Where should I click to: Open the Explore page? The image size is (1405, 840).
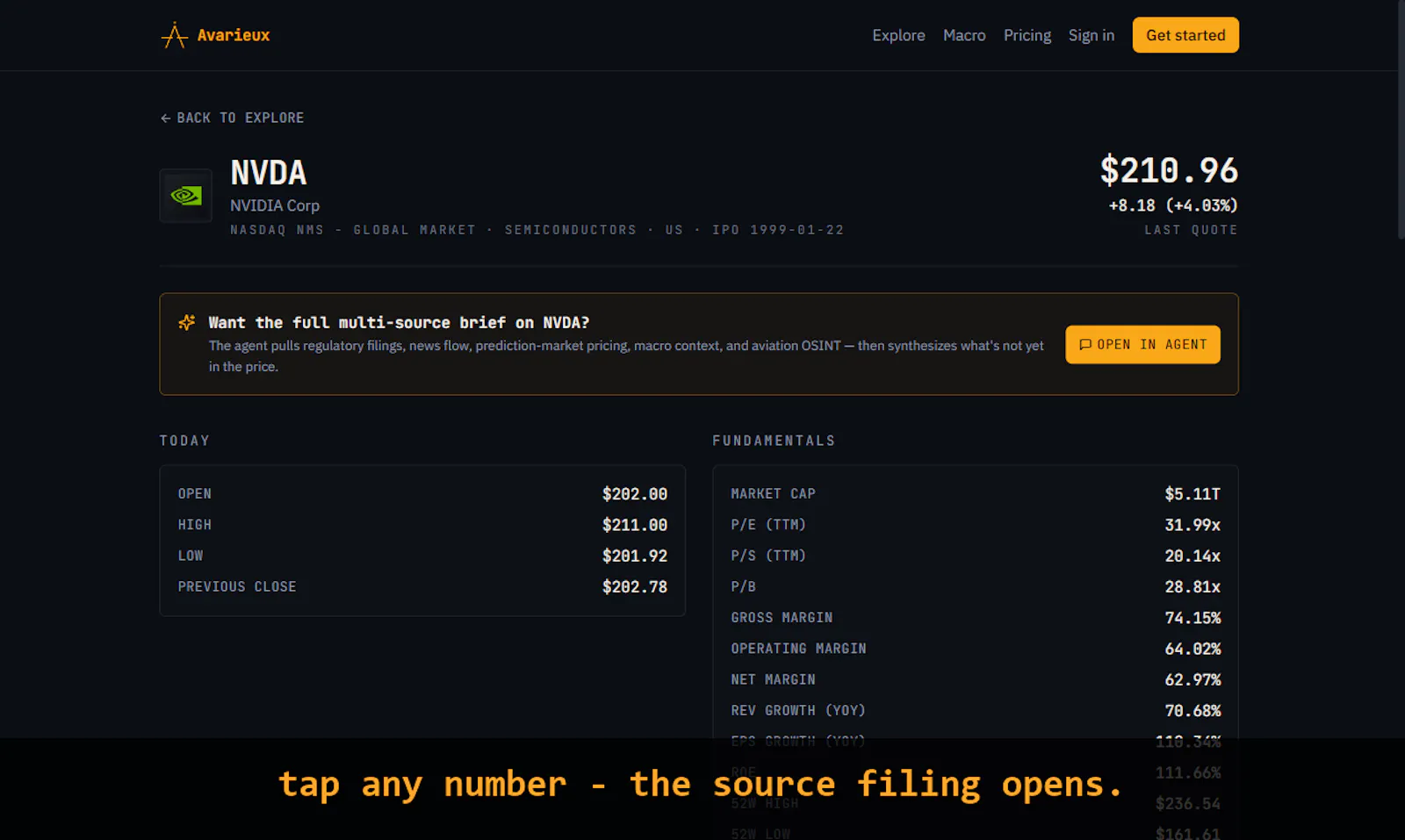pyautogui.click(x=898, y=35)
